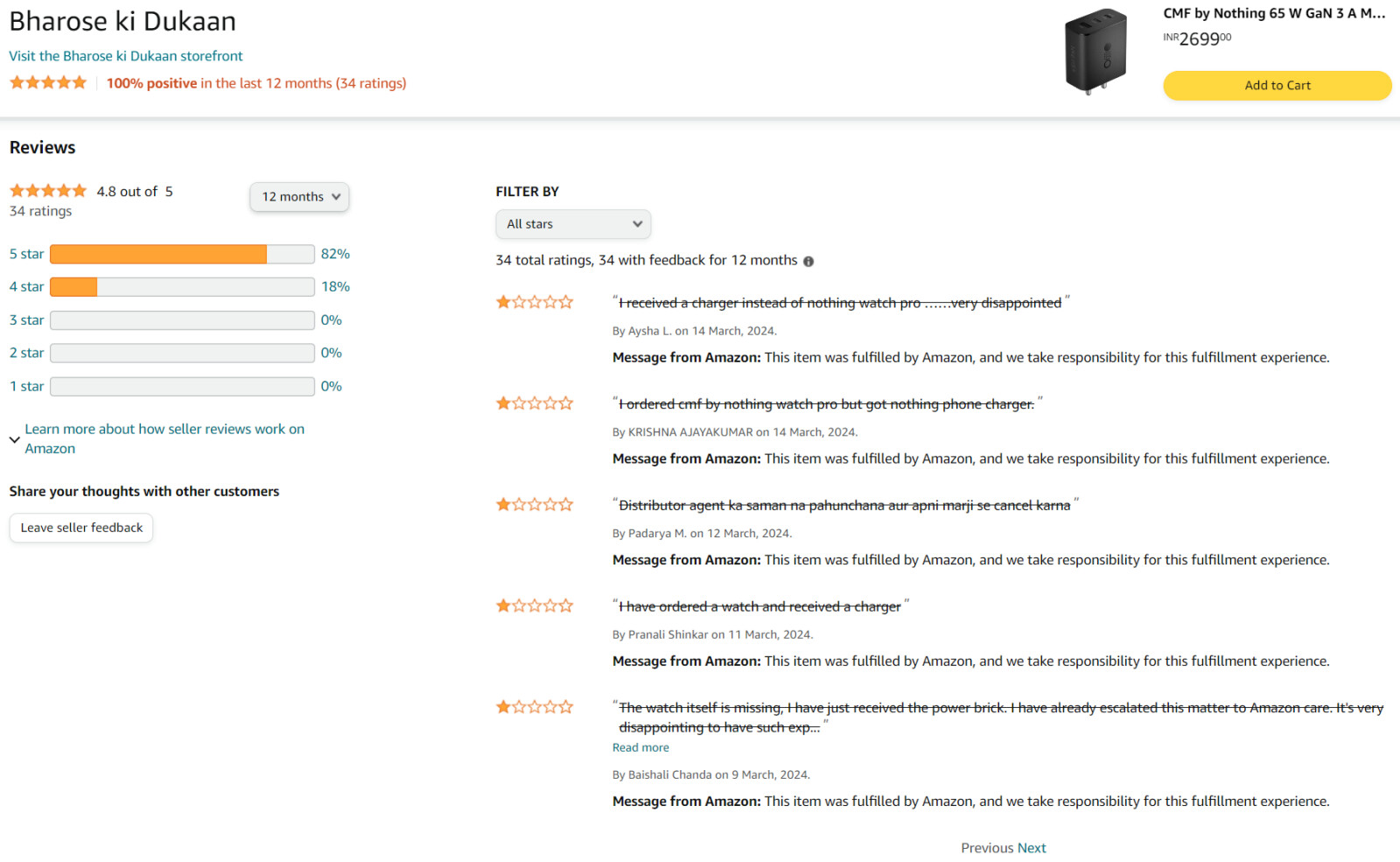Screen dimensions: 1400x862
Task: Click star rating of Krishna Ajayakumar's review
Action: (534, 403)
